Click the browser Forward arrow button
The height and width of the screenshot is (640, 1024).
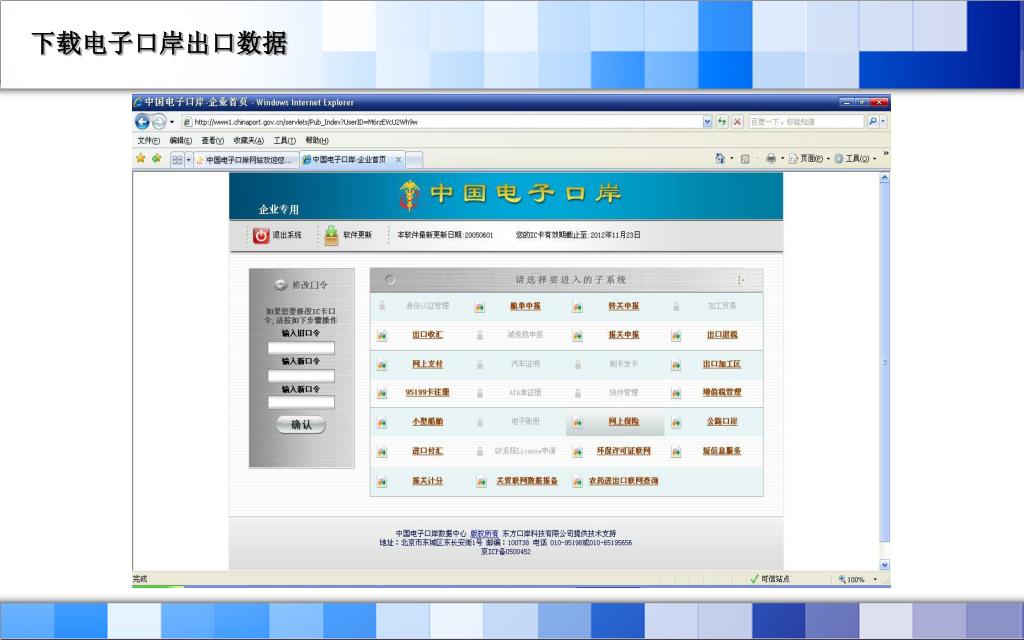click(x=158, y=121)
